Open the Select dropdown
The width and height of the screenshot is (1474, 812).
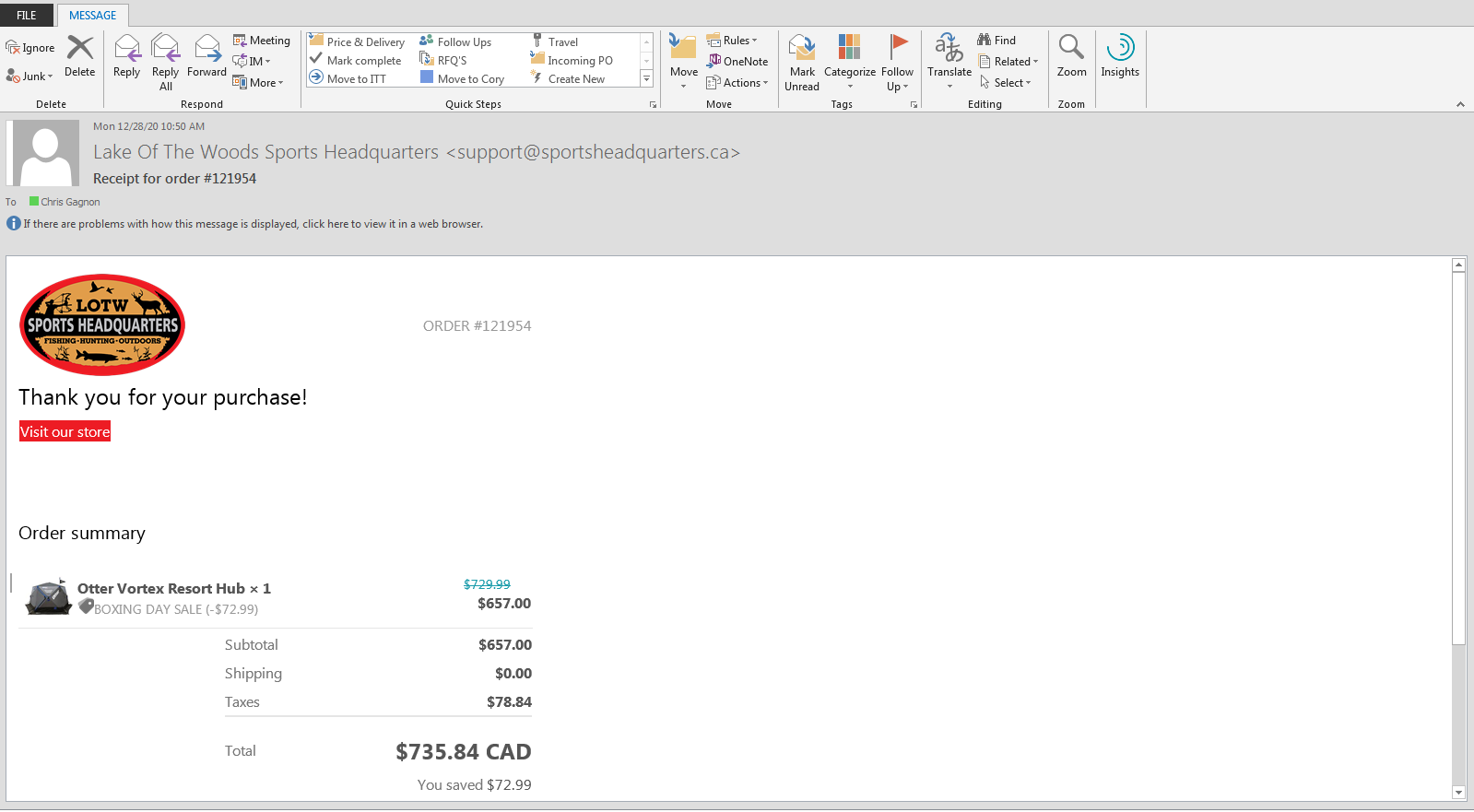coord(1005,83)
